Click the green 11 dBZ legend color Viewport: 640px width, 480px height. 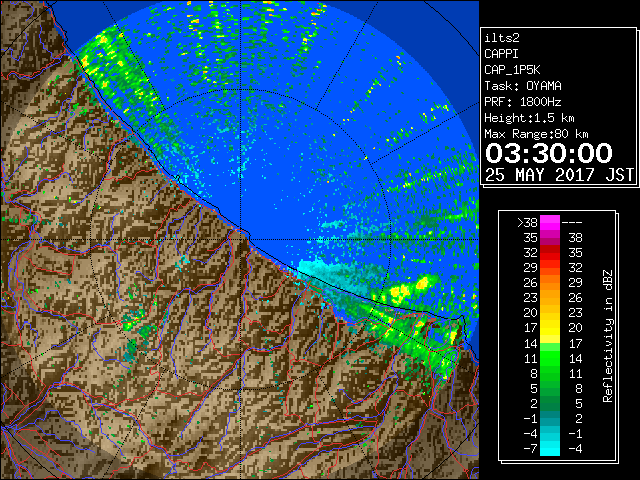[550, 358]
